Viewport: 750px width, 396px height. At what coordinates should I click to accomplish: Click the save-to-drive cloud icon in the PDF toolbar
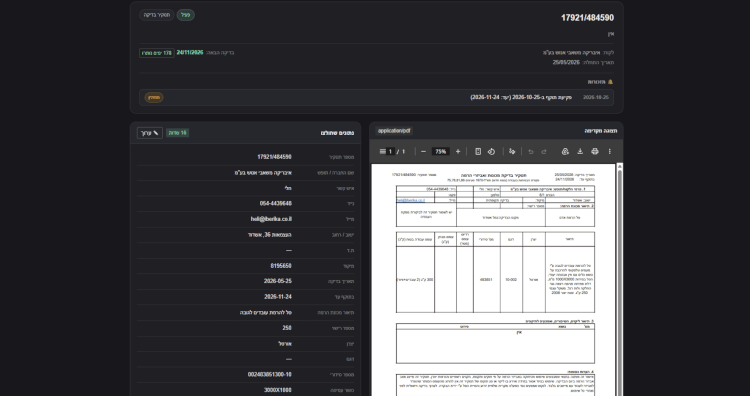565,152
